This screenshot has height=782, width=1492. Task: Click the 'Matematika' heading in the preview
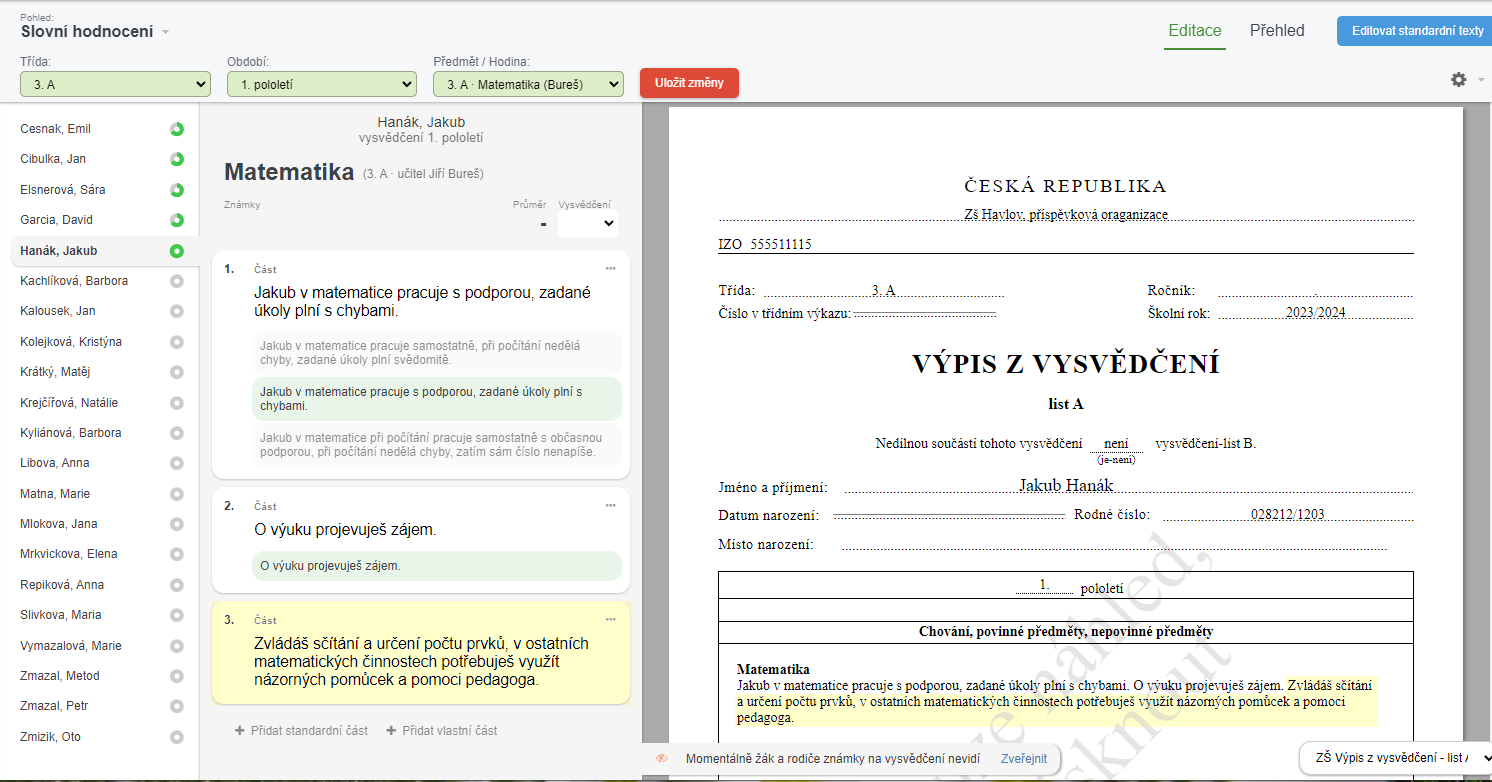pos(773,669)
